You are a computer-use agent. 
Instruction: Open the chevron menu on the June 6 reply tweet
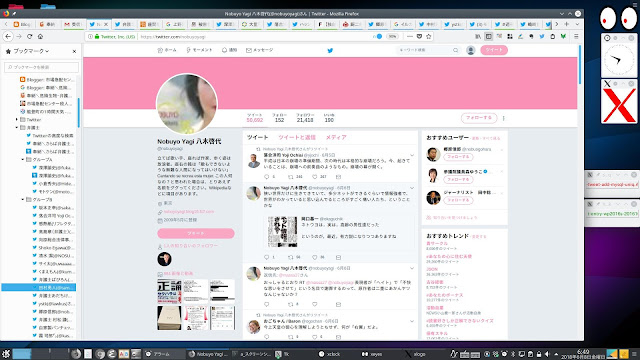(x=411, y=268)
